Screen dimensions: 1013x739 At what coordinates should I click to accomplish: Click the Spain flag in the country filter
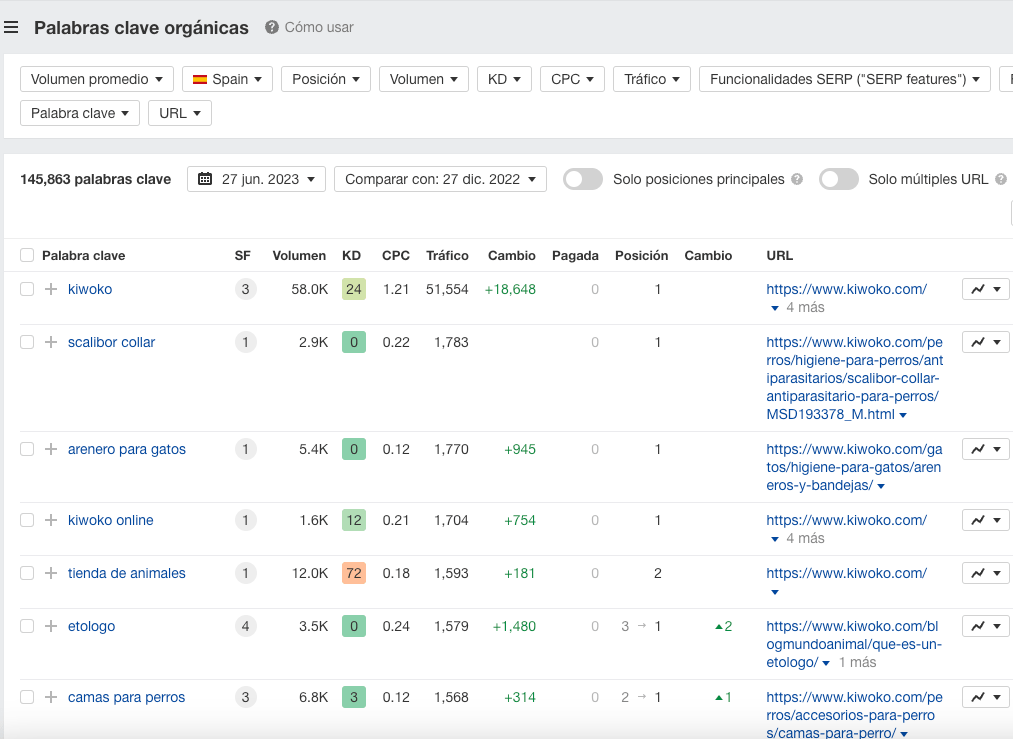pyautogui.click(x=199, y=78)
